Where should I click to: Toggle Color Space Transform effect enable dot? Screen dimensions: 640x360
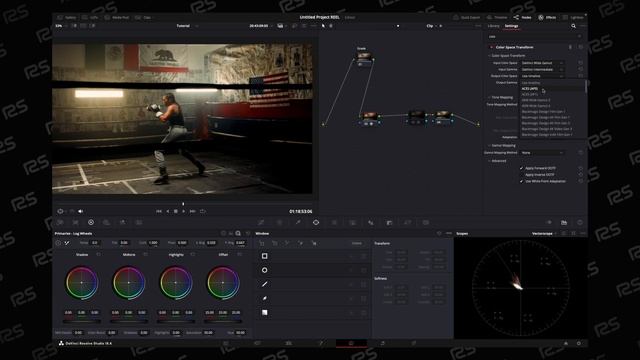[x=491, y=47]
